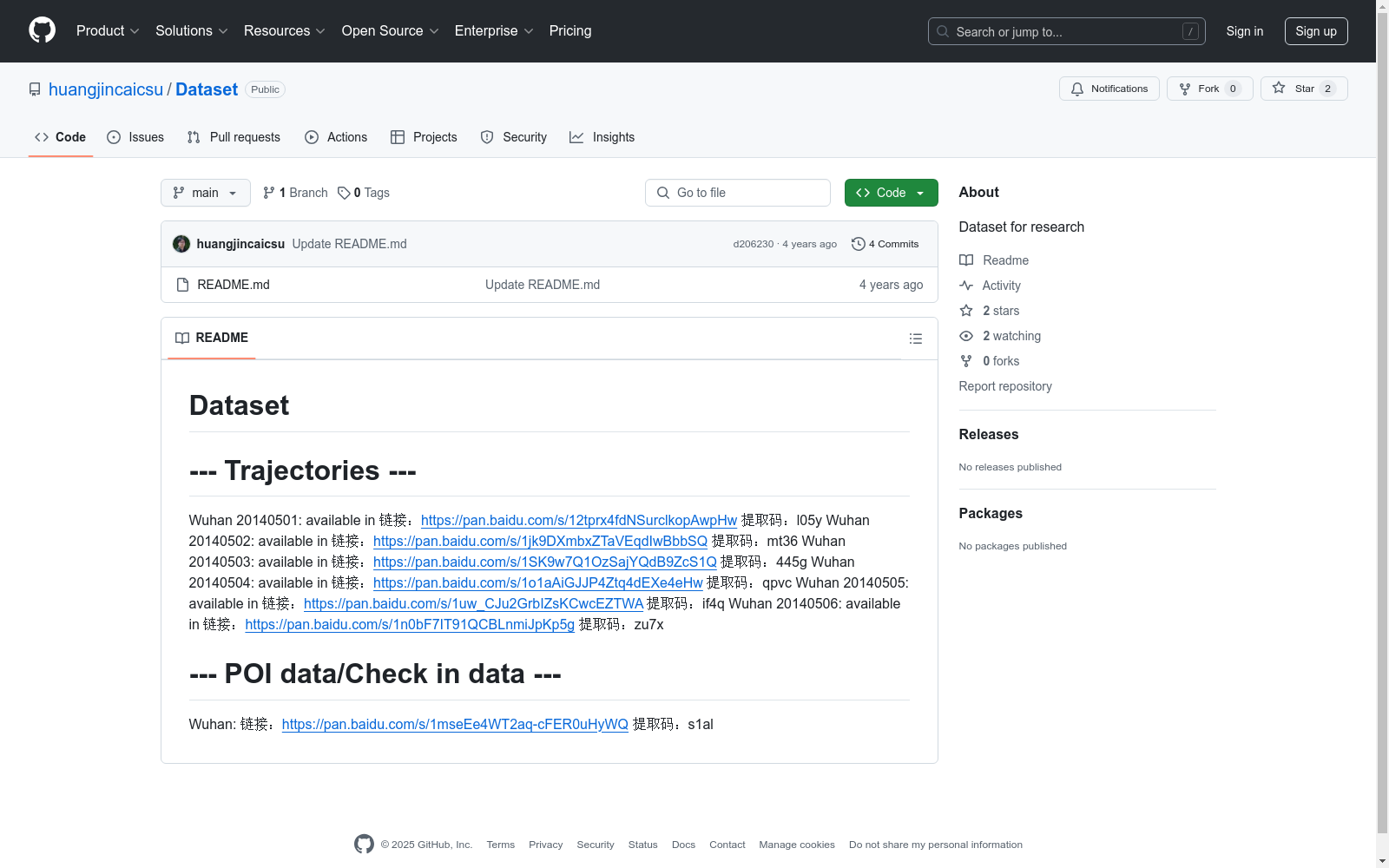View the 2 watching list
1389x868 pixels.
(x=1000, y=336)
